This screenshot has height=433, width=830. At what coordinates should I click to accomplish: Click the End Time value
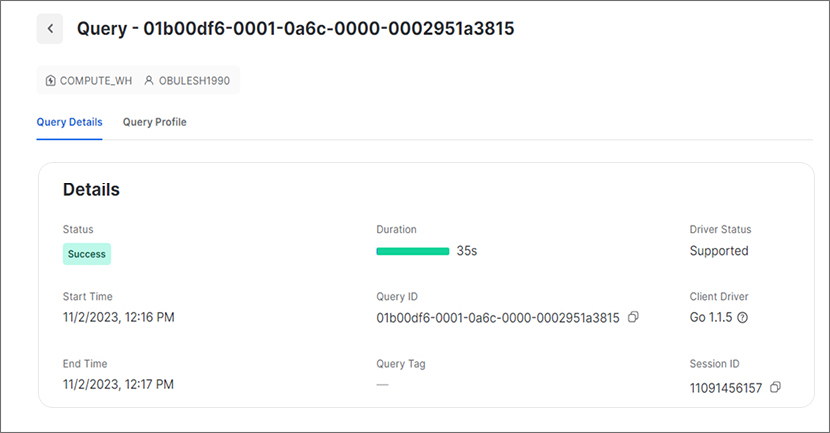[118, 384]
